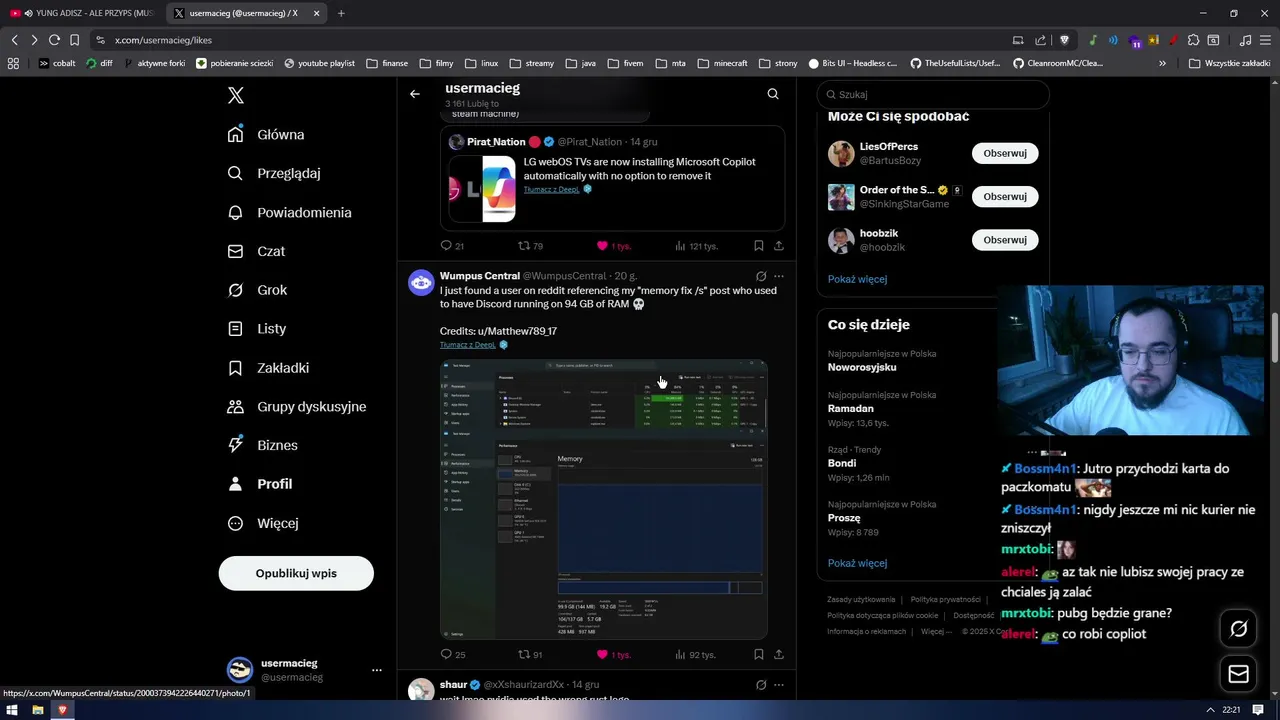Click the Zakładki bookmark icon in sidebar

coord(235,368)
